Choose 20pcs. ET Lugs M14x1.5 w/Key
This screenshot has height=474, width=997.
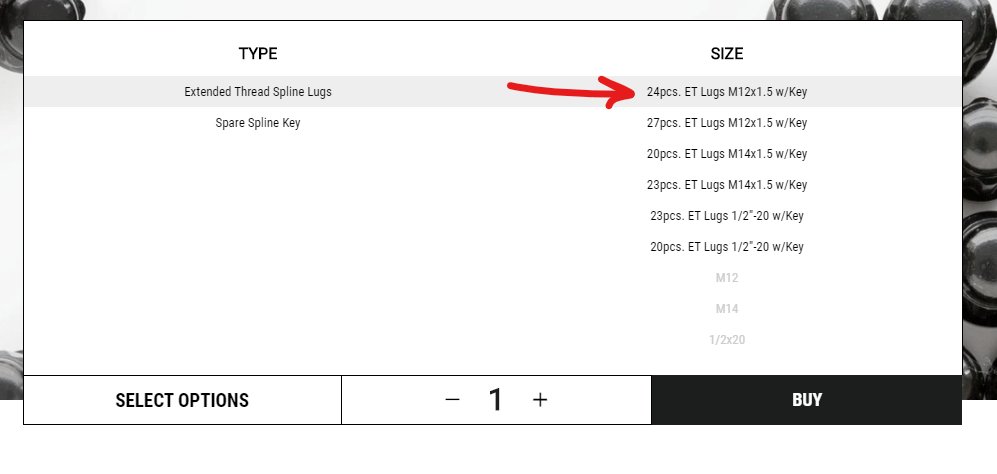point(727,154)
